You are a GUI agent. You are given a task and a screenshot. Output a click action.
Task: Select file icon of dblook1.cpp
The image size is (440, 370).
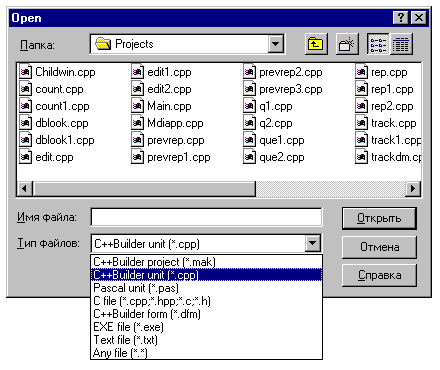coord(26,140)
